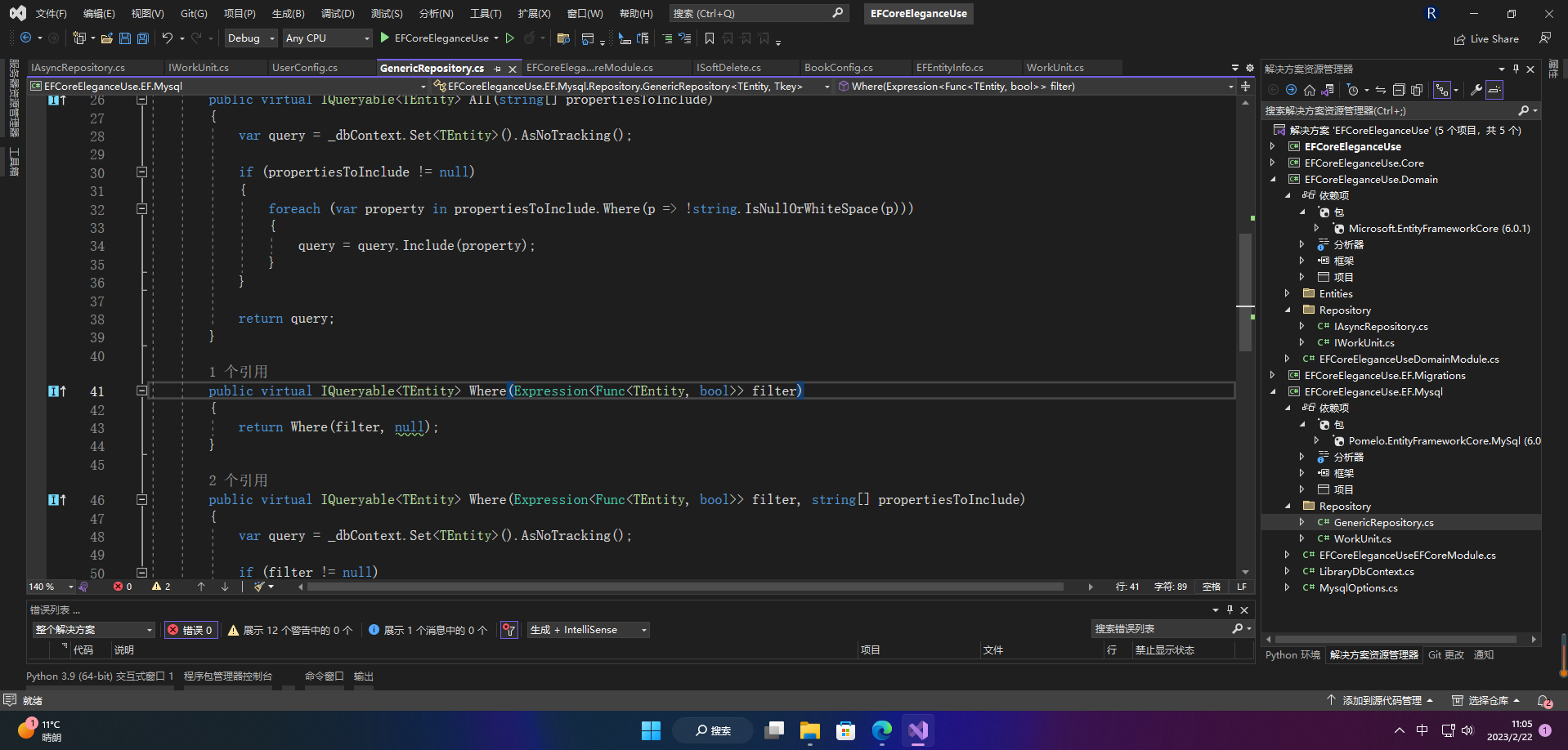Toggle the errors filter button 错误 0
The height and width of the screenshot is (750, 1568).
(x=190, y=630)
